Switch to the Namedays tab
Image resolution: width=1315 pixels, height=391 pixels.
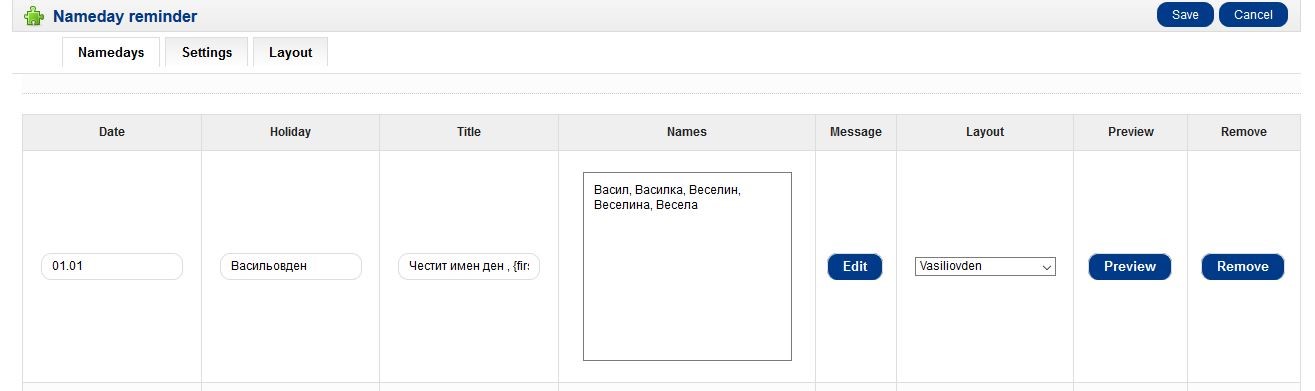tap(111, 52)
